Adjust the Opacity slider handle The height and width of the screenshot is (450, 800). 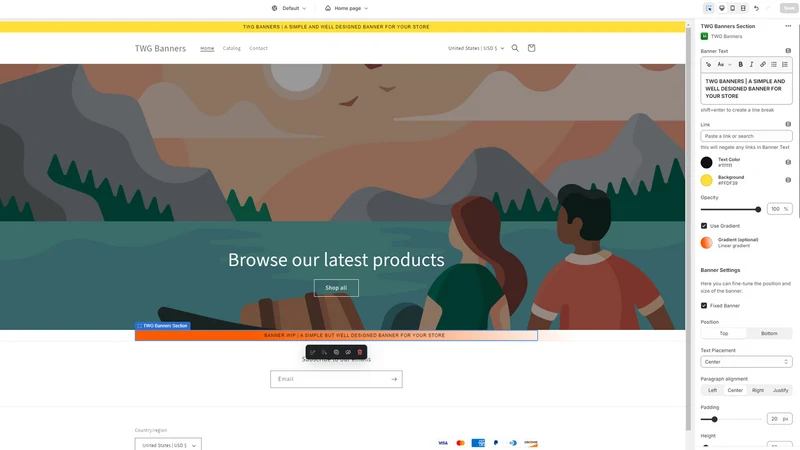pyautogui.click(x=758, y=209)
